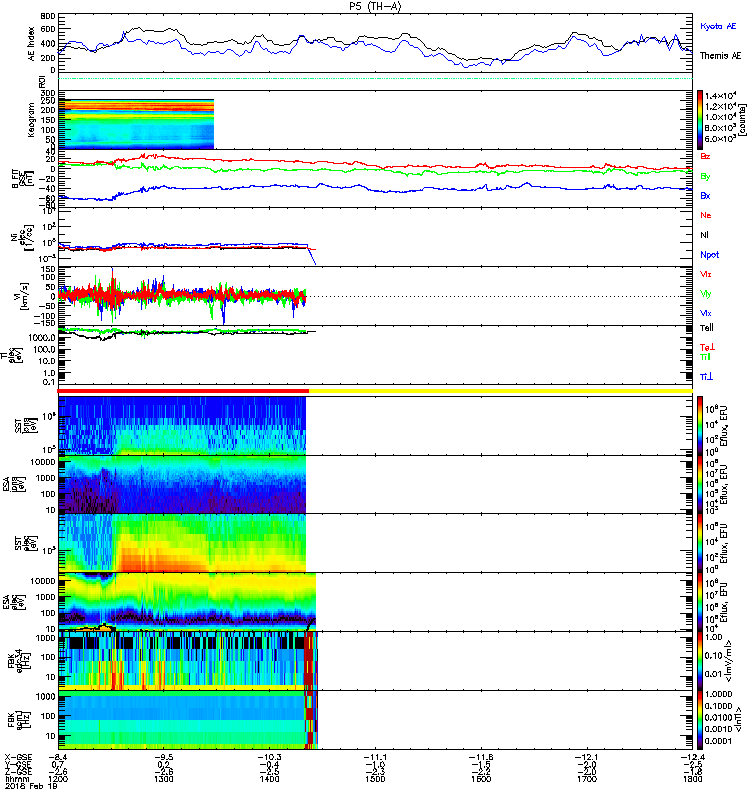The image size is (750, 800).
Task: Click the X-GSE value -8.4
Action: (x=58, y=757)
